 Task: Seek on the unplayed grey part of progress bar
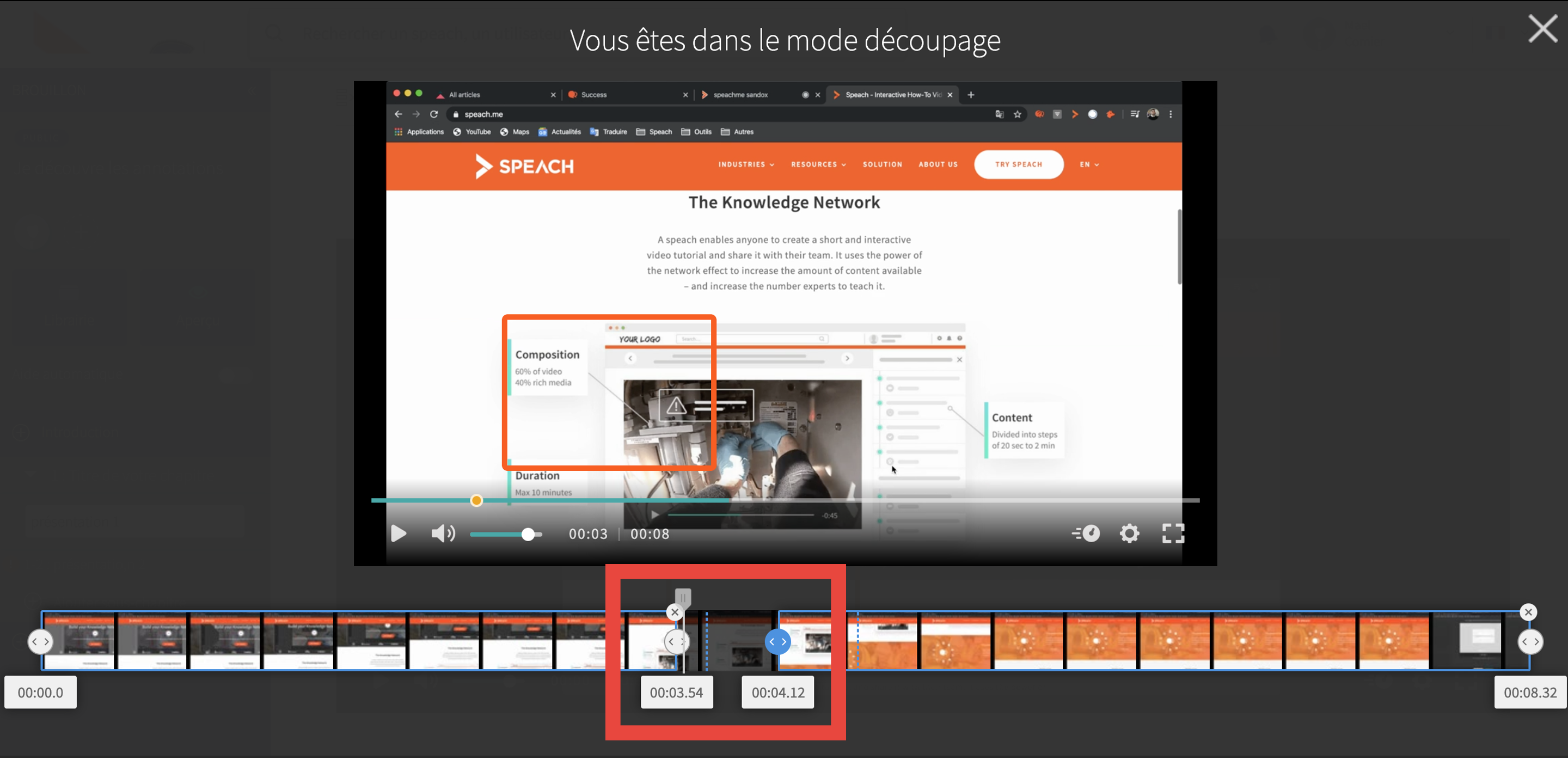point(965,500)
